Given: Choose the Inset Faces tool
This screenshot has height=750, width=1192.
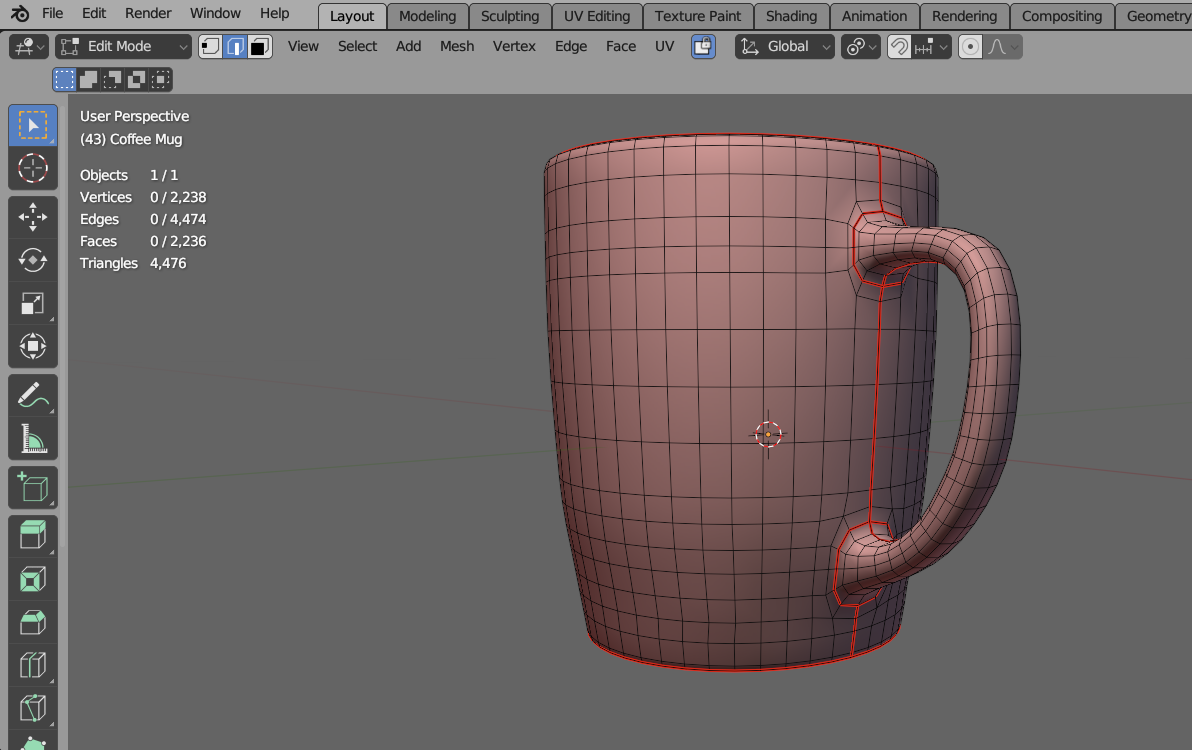Looking at the screenshot, I should [33, 579].
